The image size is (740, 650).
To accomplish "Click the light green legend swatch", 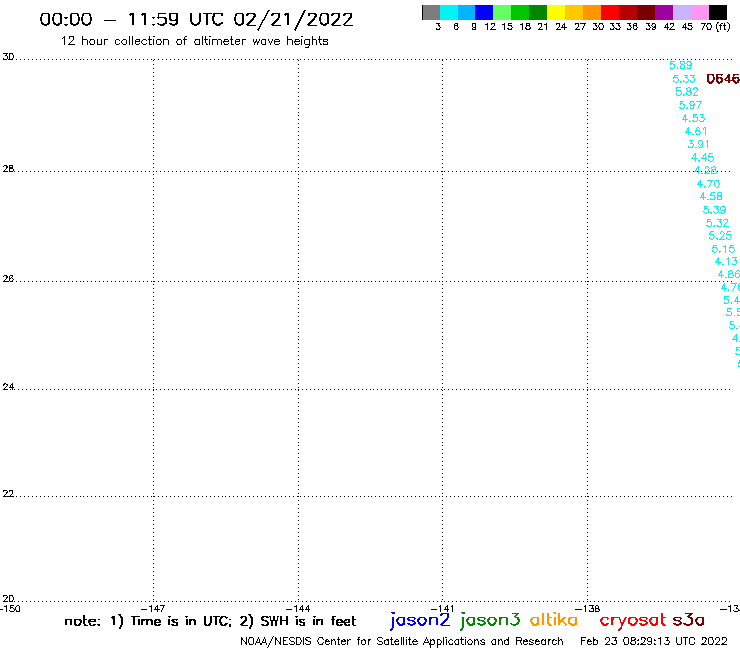I will (503, 12).
